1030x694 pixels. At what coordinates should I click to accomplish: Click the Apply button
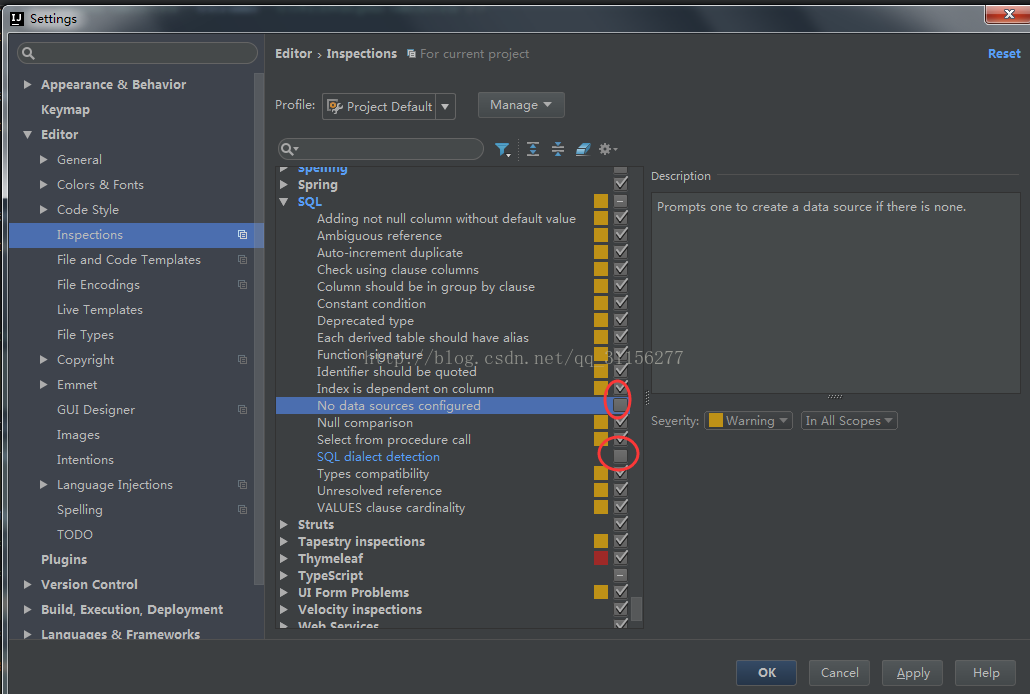913,673
